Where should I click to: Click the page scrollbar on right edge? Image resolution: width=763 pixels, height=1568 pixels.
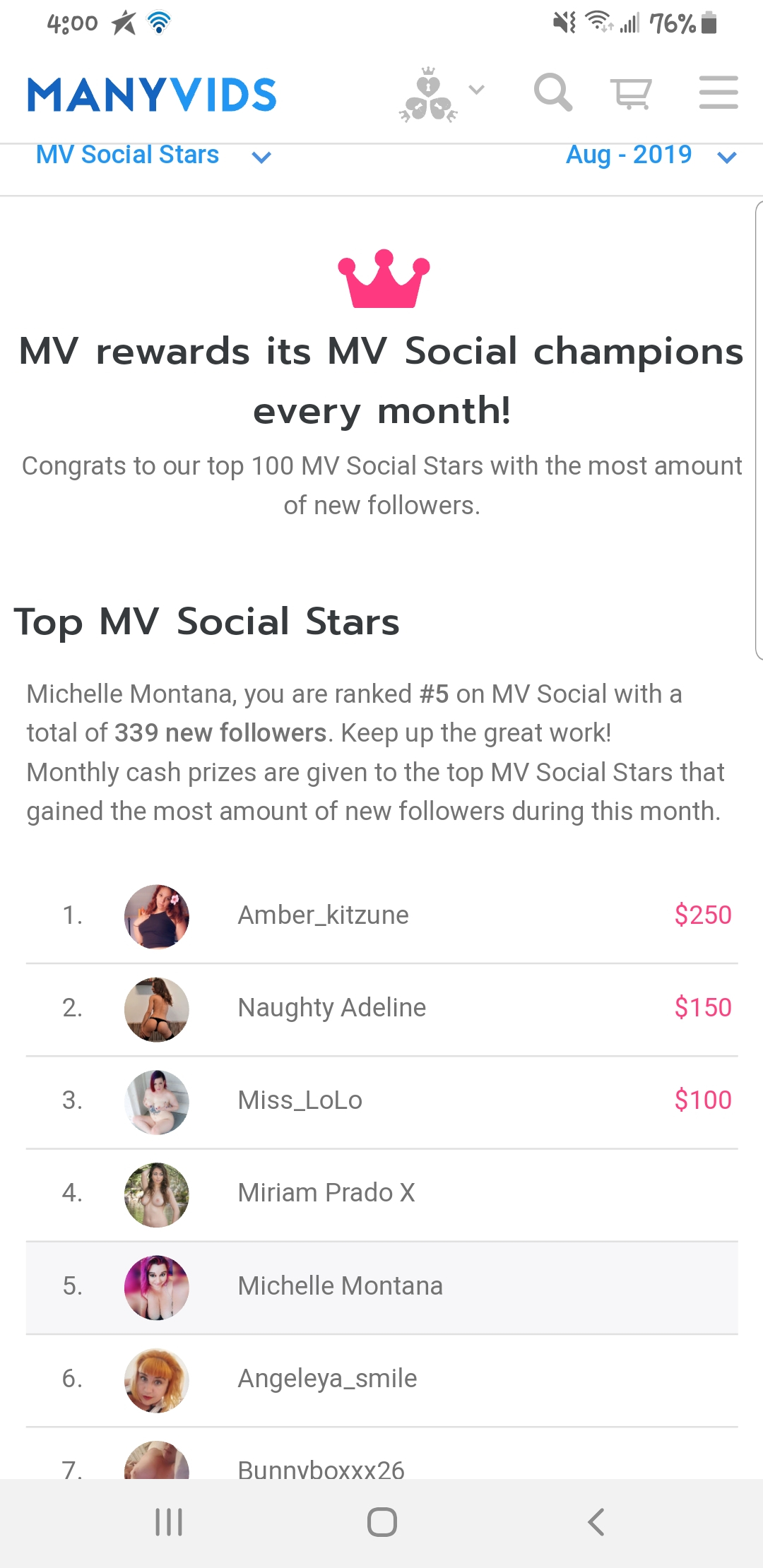[759, 430]
